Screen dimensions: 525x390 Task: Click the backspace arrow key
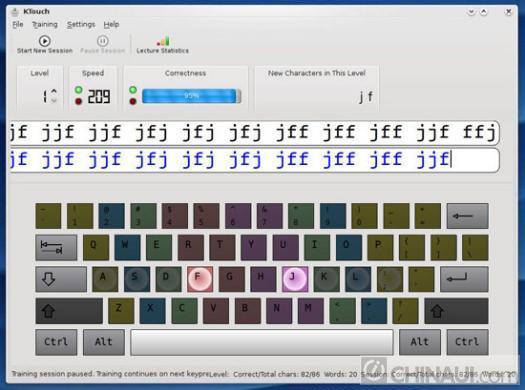click(467, 216)
